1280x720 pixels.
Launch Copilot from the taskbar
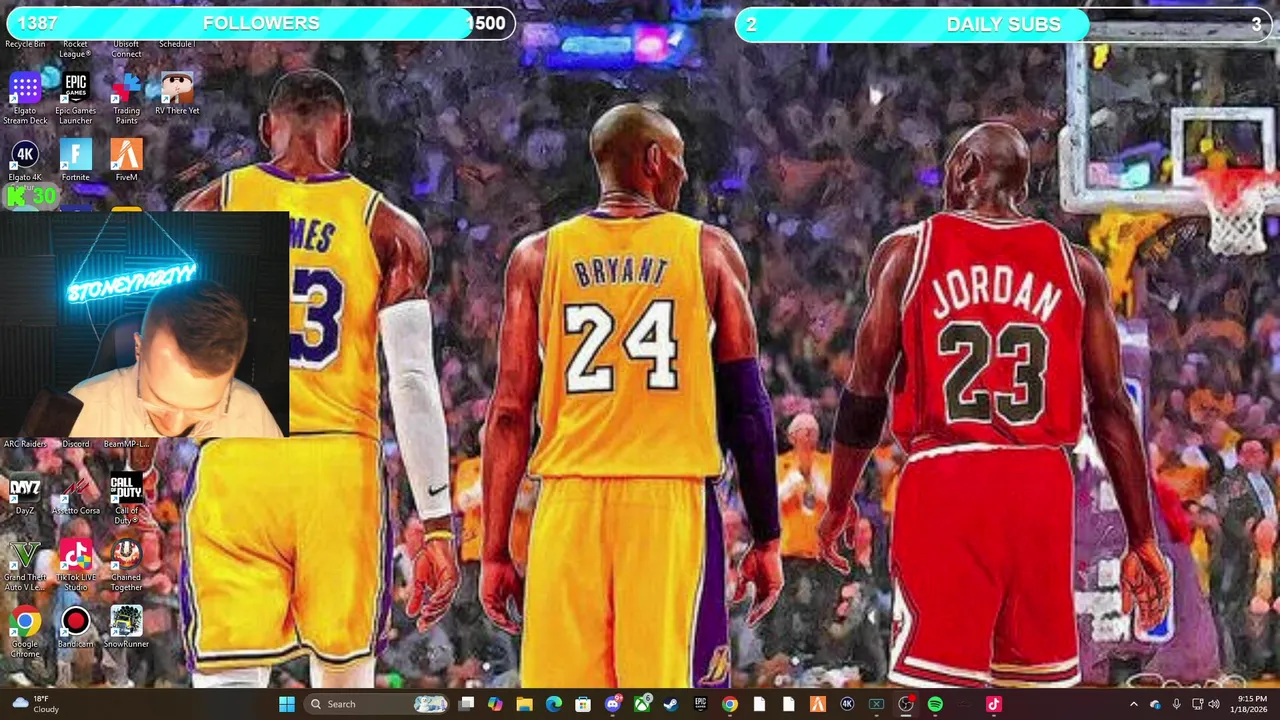495,704
